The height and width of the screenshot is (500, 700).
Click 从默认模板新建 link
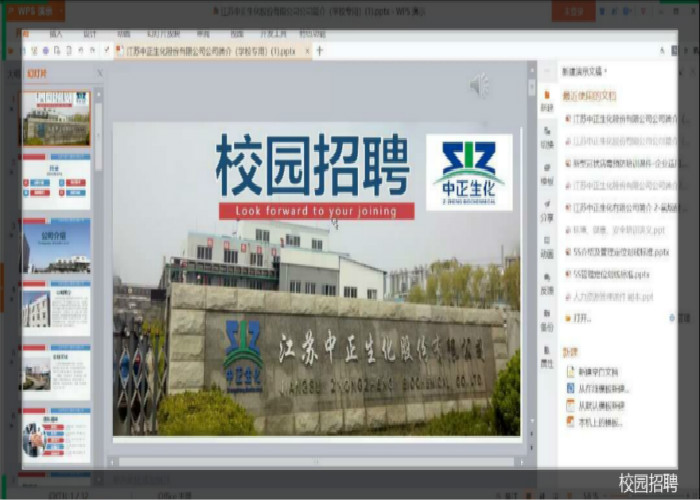click(x=601, y=406)
